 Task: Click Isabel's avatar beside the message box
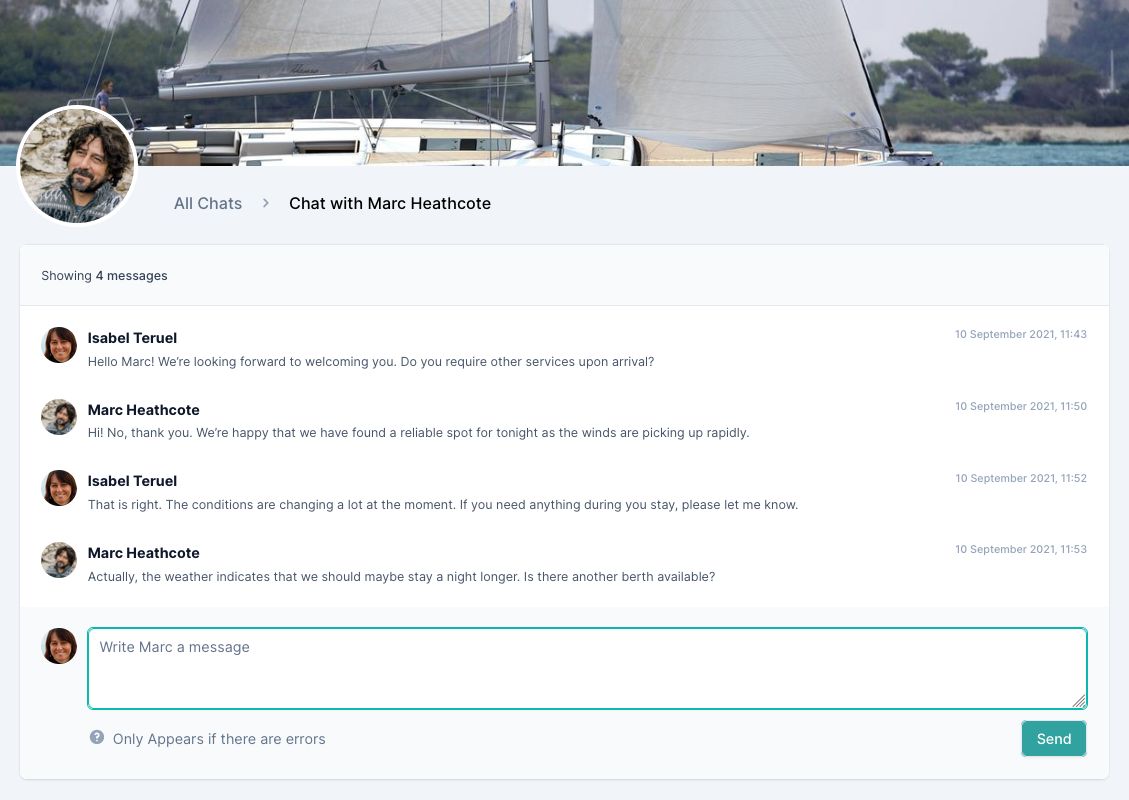click(59, 646)
